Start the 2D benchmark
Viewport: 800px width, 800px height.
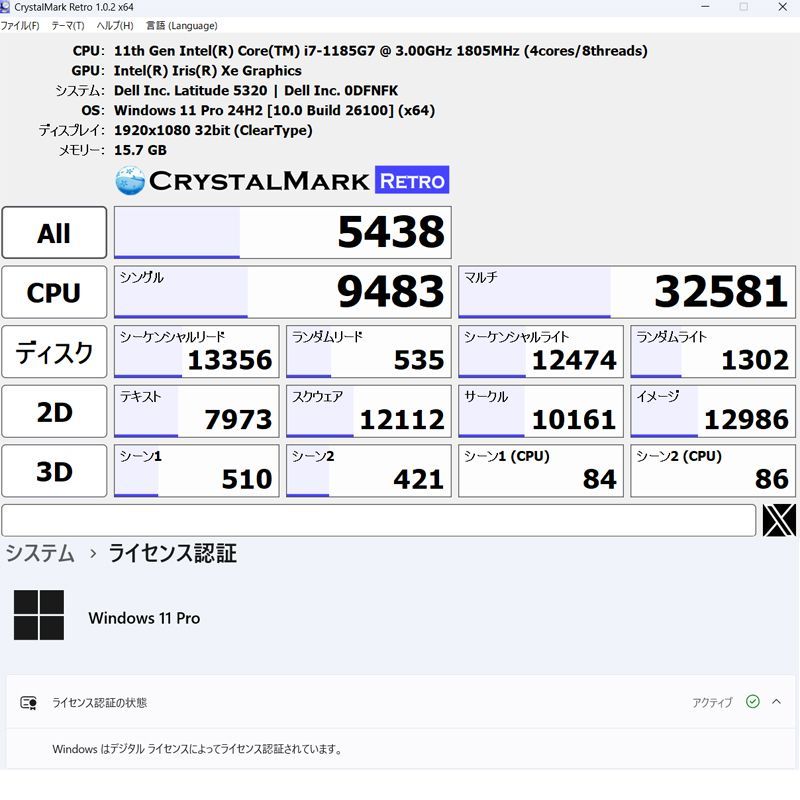54,411
